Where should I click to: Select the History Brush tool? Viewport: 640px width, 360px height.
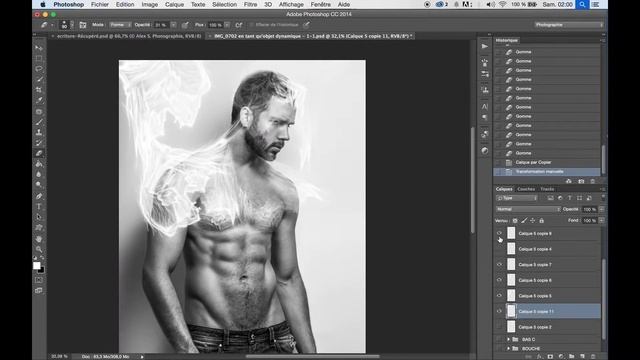pyautogui.click(x=39, y=143)
